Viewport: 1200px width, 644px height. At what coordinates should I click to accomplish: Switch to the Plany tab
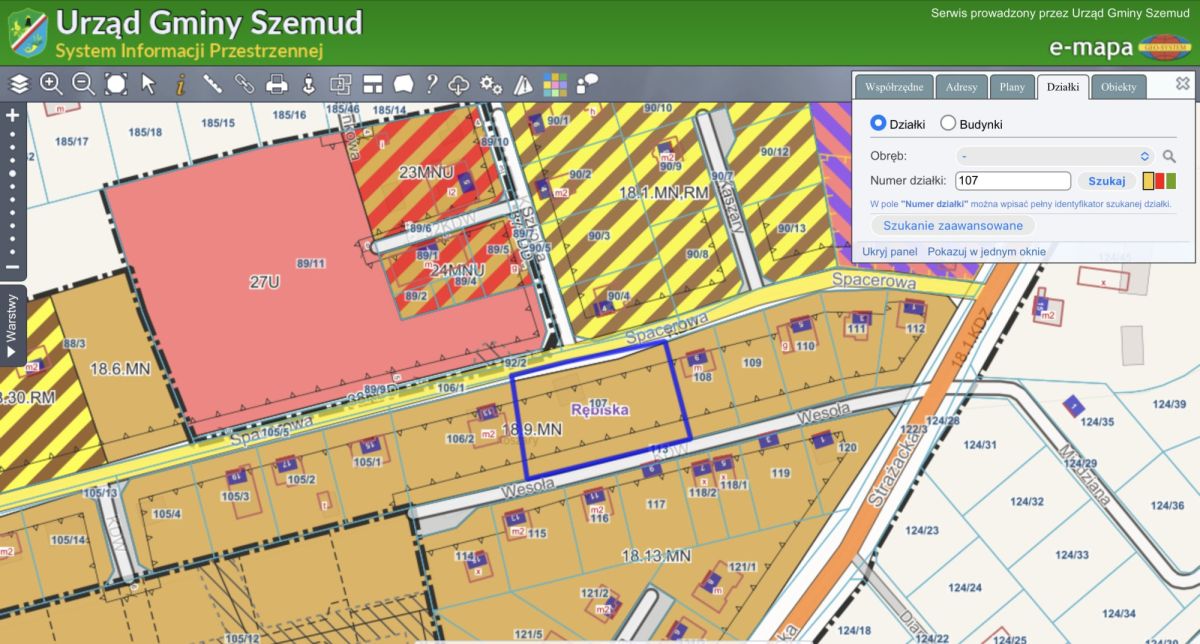(1012, 87)
